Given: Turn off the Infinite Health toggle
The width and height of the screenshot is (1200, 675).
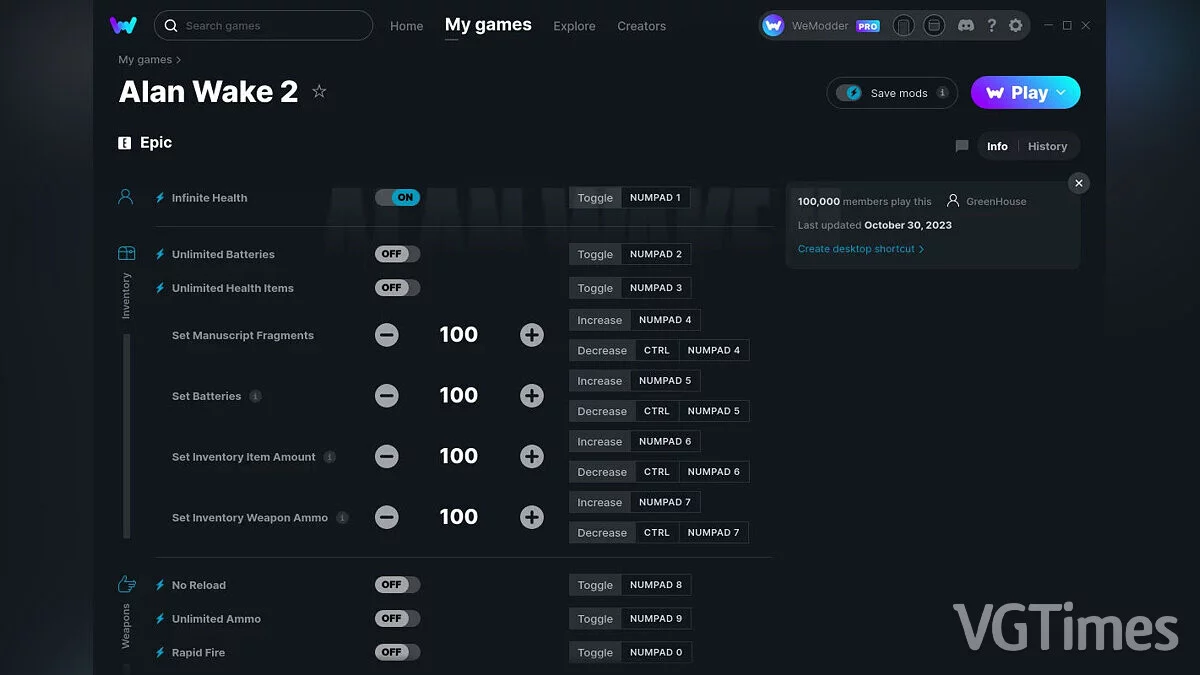Looking at the screenshot, I should (397, 198).
